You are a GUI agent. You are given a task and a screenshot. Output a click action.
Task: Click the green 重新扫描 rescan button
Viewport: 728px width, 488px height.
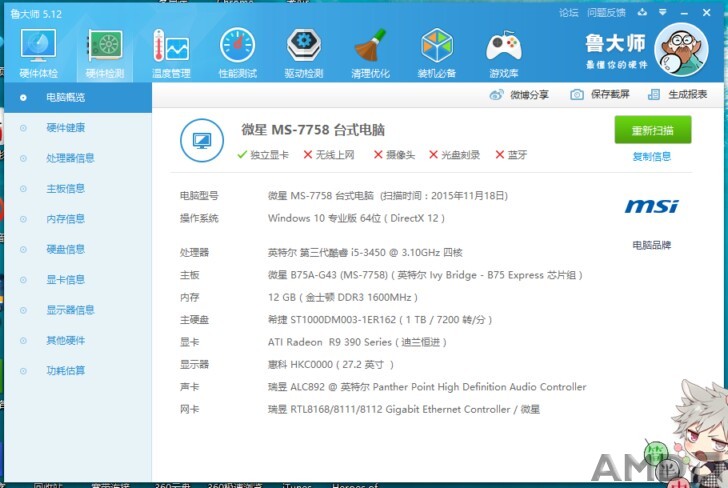tap(653, 130)
